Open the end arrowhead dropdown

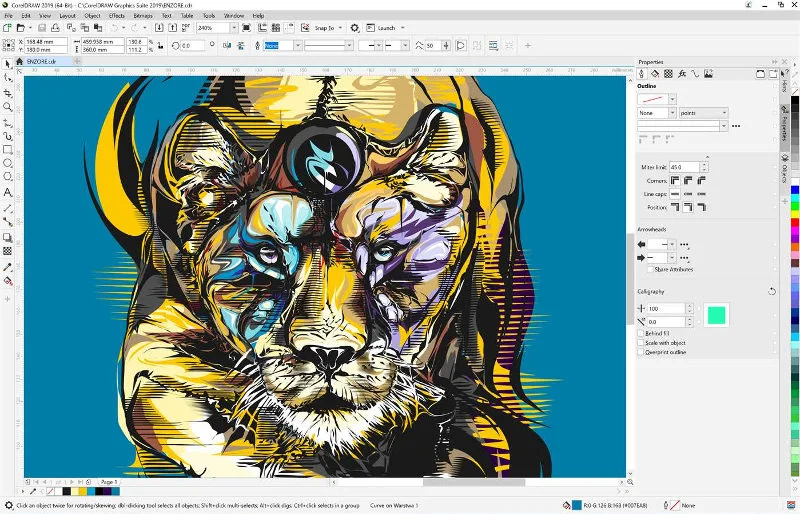[x=672, y=258]
